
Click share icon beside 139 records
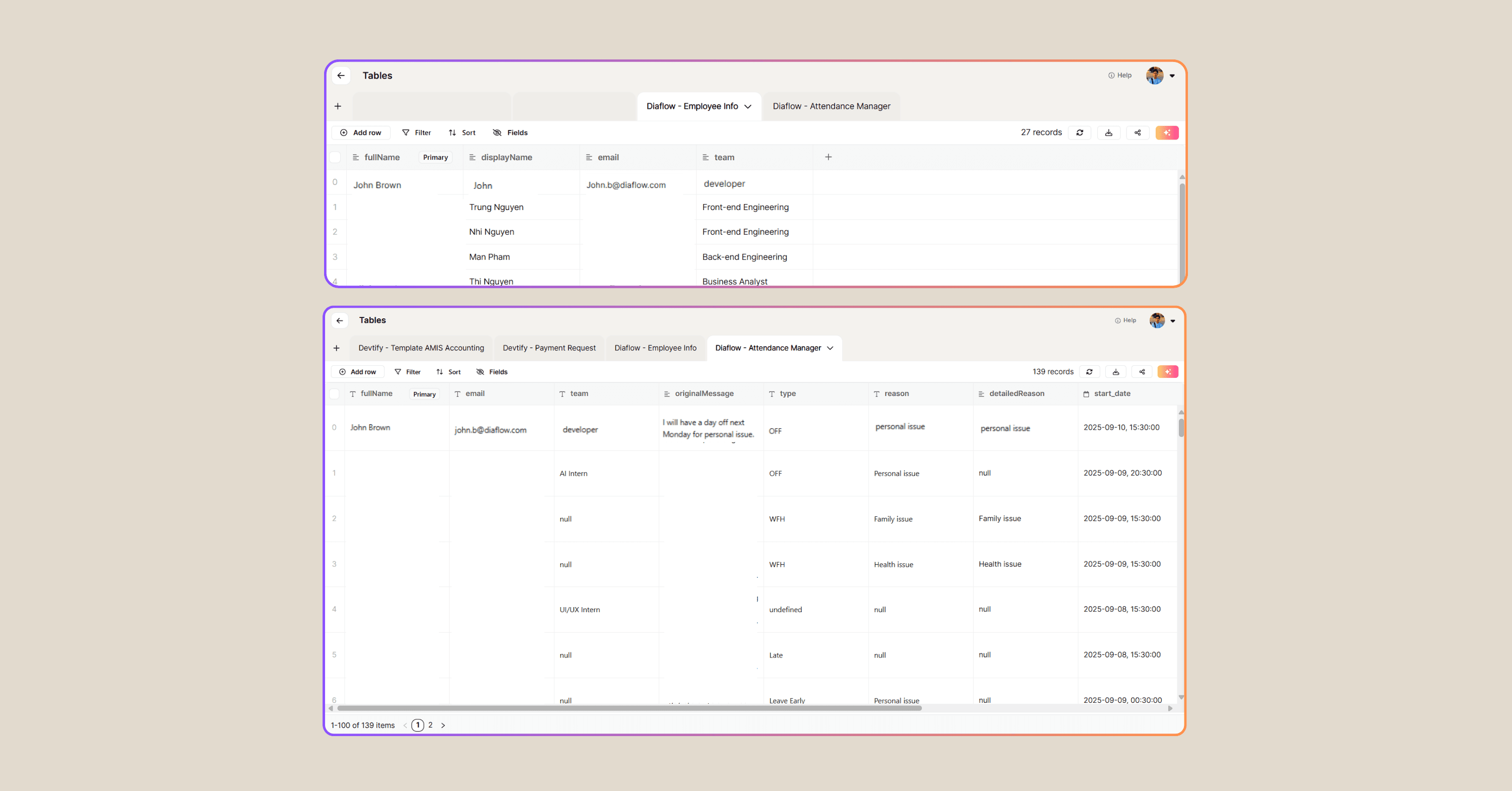pyautogui.click(x=1142, y=371)
